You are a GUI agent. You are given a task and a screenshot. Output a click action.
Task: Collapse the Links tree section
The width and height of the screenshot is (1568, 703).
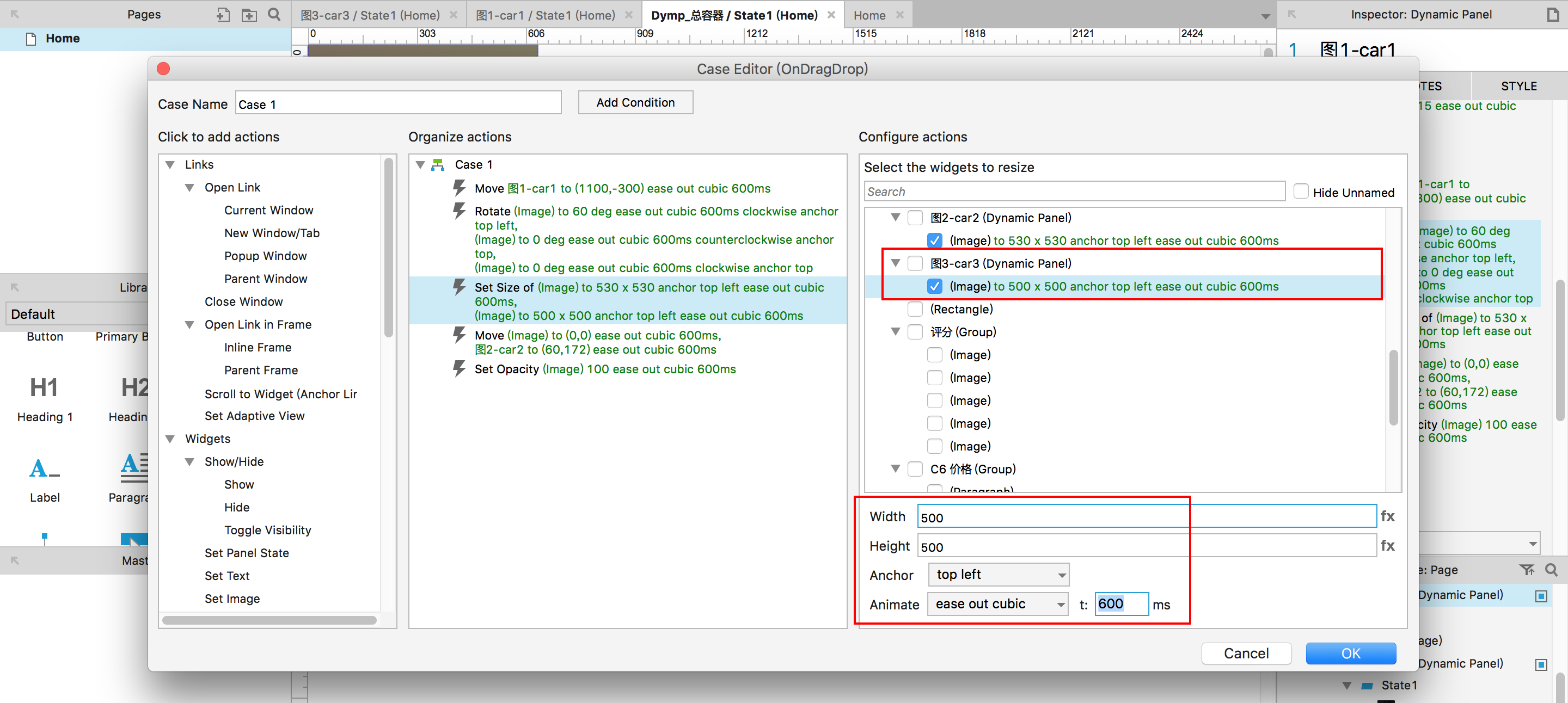click(170, 165)
